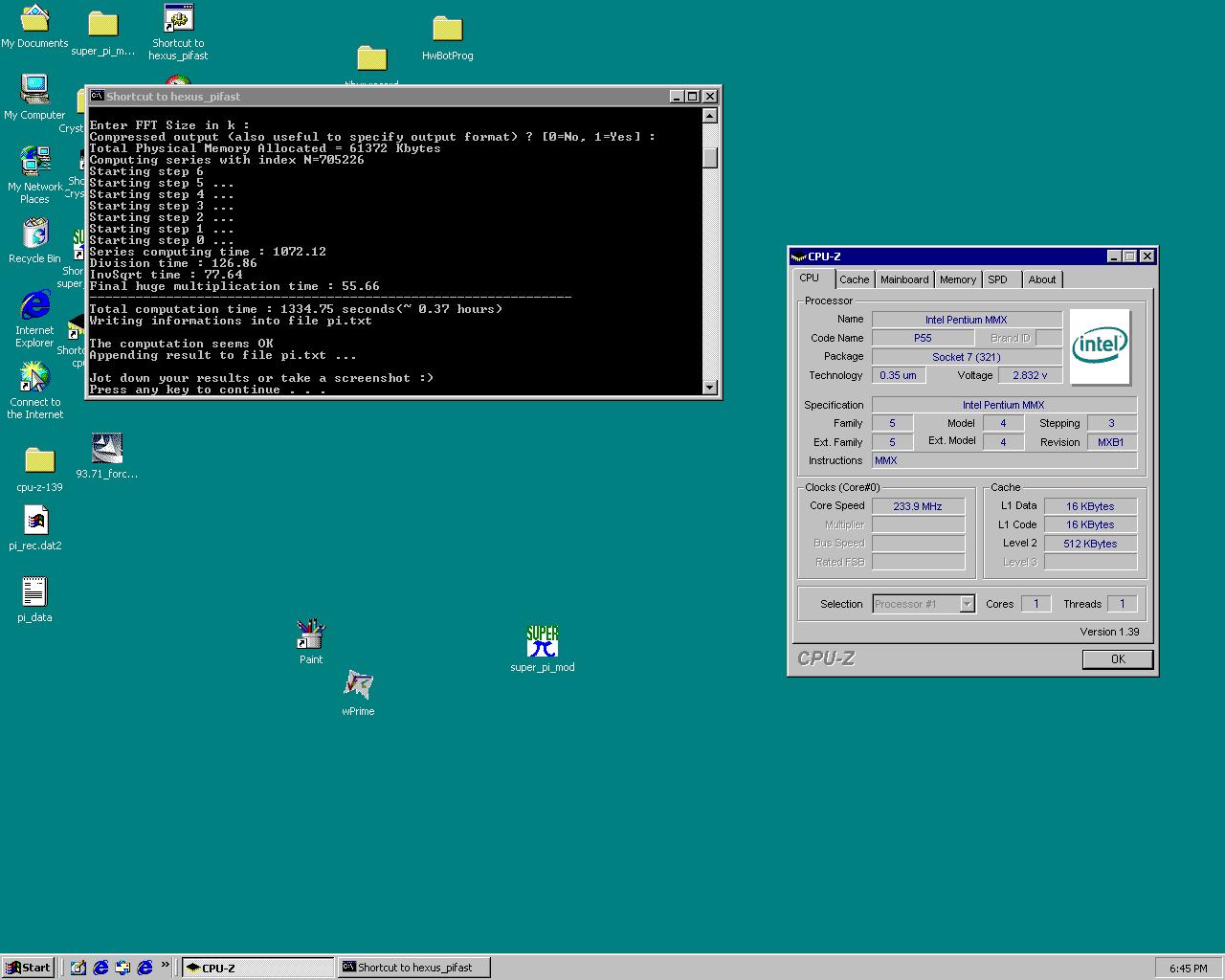Click console scrollbar up arrow
Viewport: 1225px width, 980px height.
pos(709,115)
